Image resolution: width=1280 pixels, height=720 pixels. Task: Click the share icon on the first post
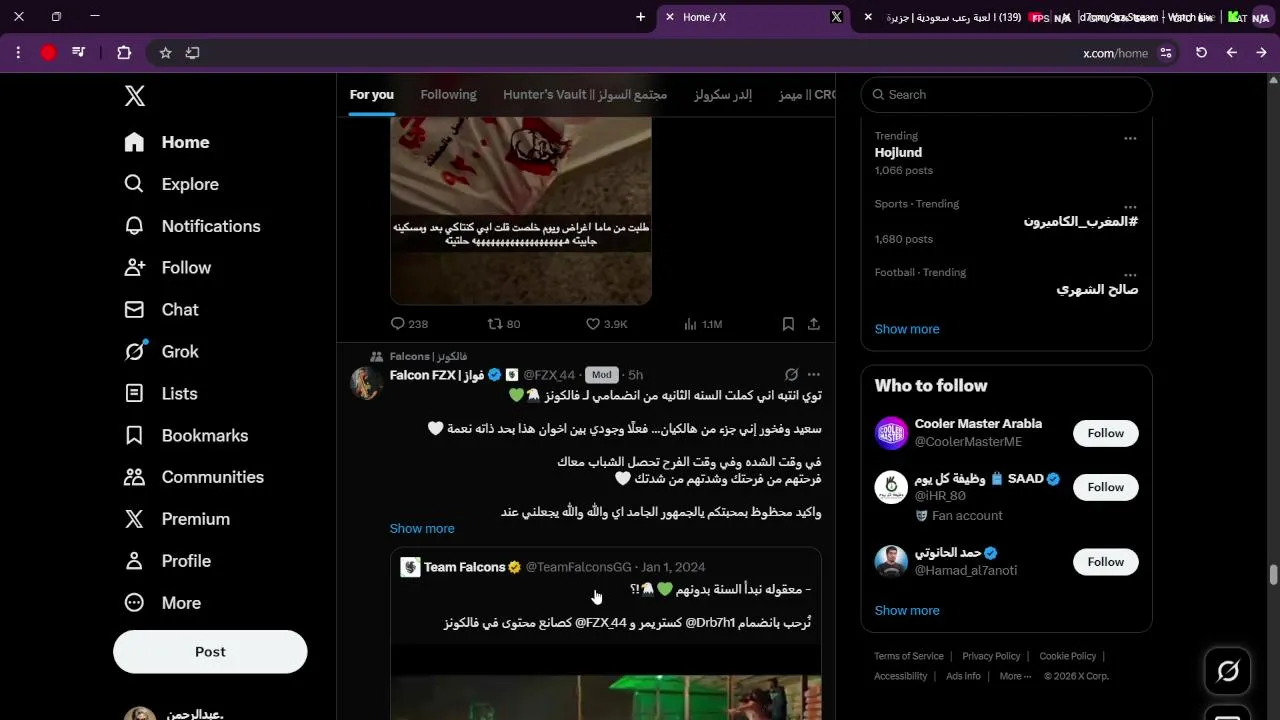[814, 324]
